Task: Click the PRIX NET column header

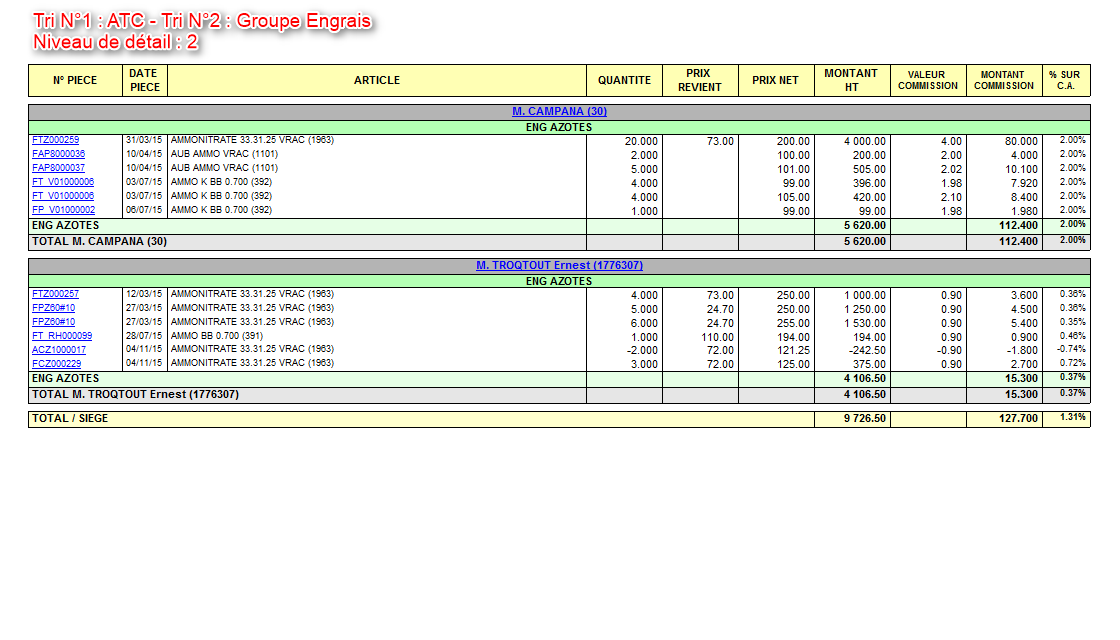Action: 775,81
